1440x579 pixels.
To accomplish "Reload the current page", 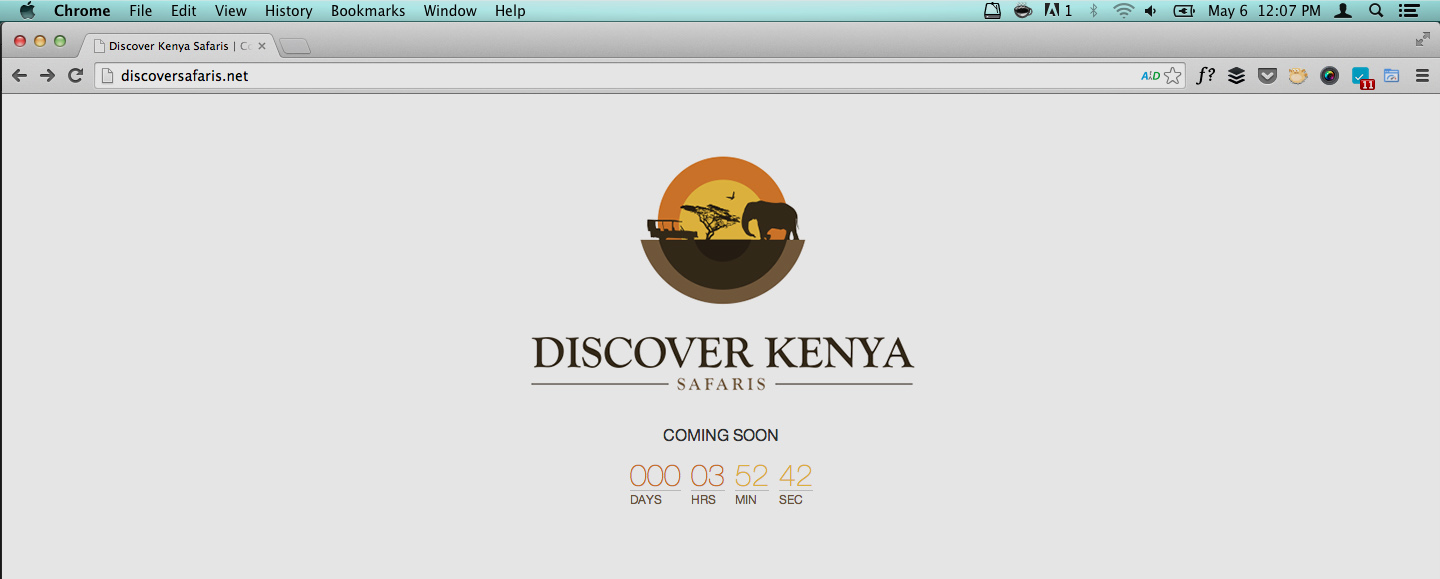I will 75,75.
